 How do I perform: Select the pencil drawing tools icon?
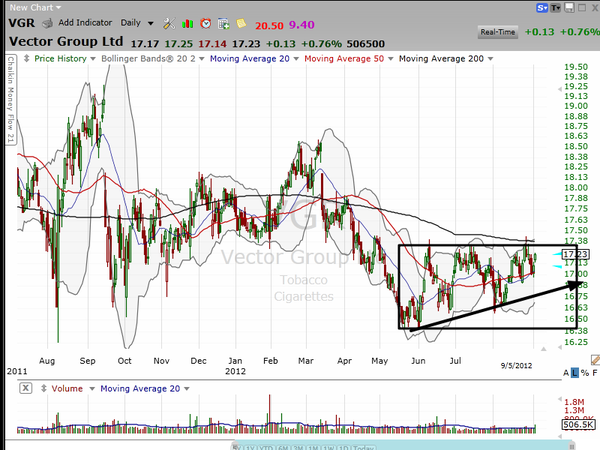tap(595, 359)
